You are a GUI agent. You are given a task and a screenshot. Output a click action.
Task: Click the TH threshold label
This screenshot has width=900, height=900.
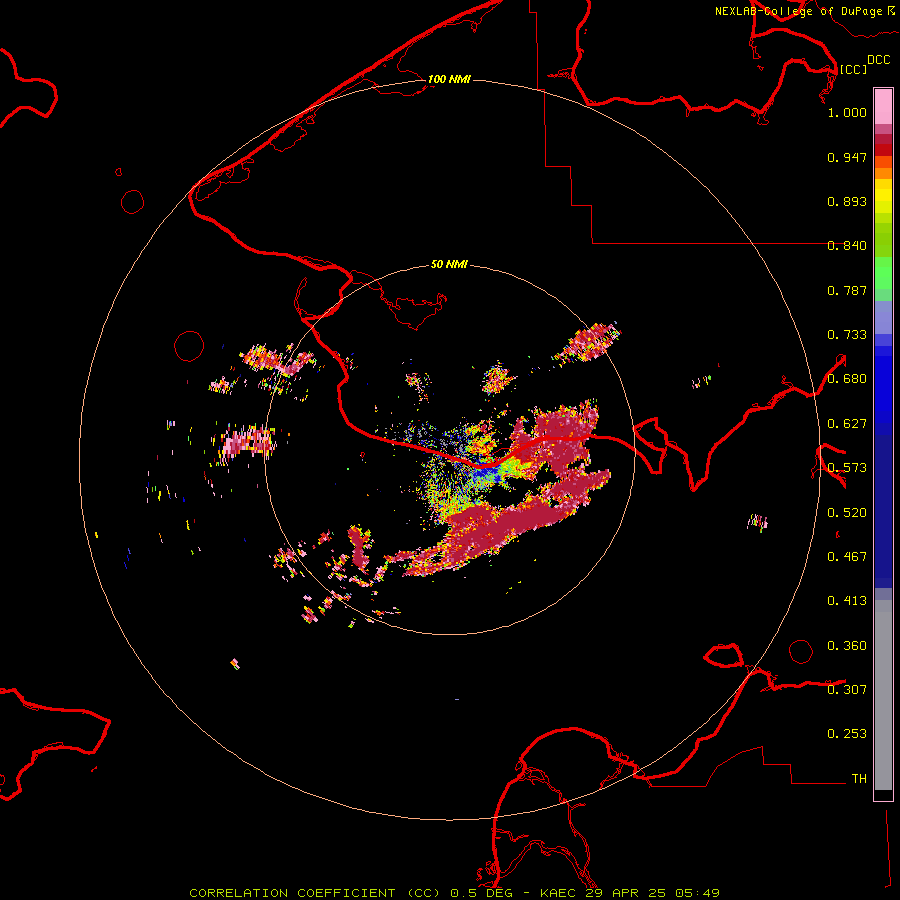(859, 779)
